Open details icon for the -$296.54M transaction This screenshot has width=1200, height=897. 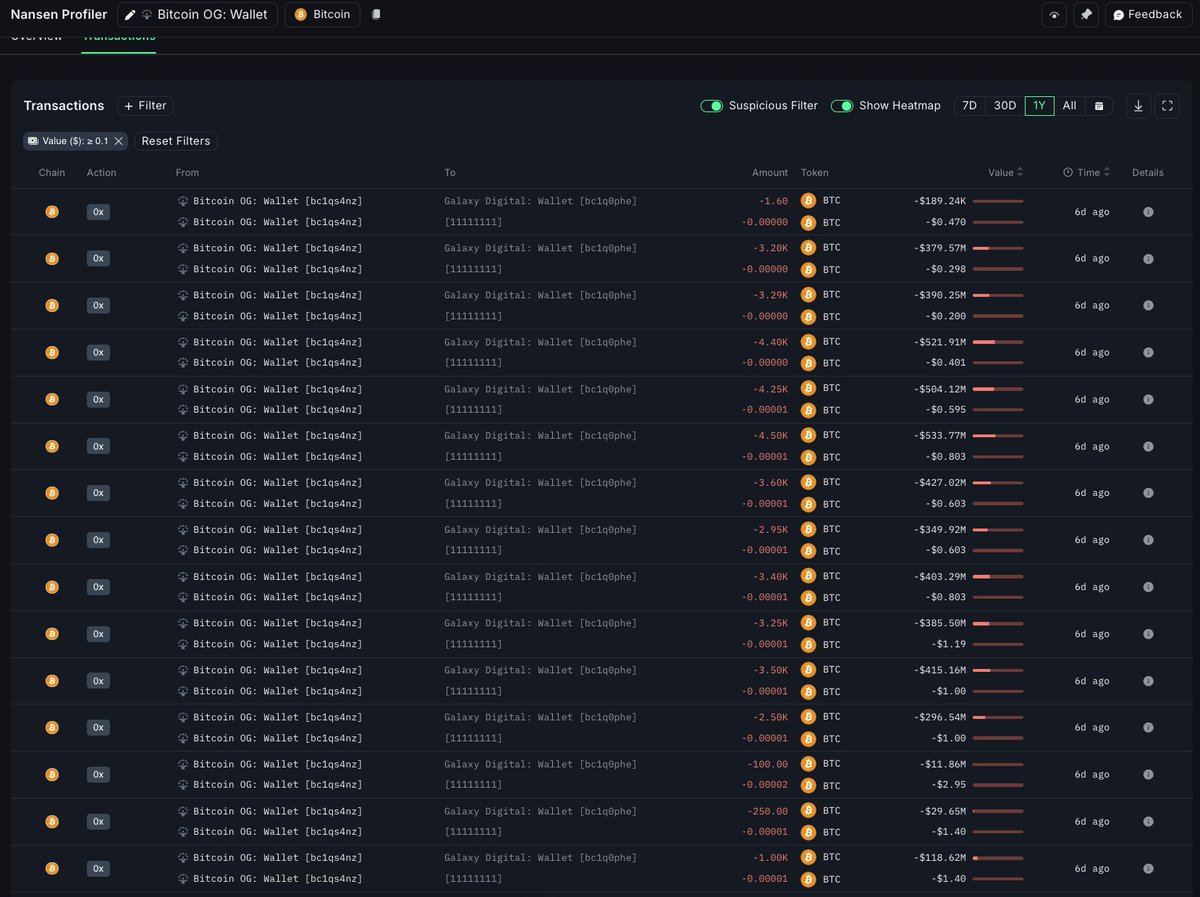click(1148, 728)
